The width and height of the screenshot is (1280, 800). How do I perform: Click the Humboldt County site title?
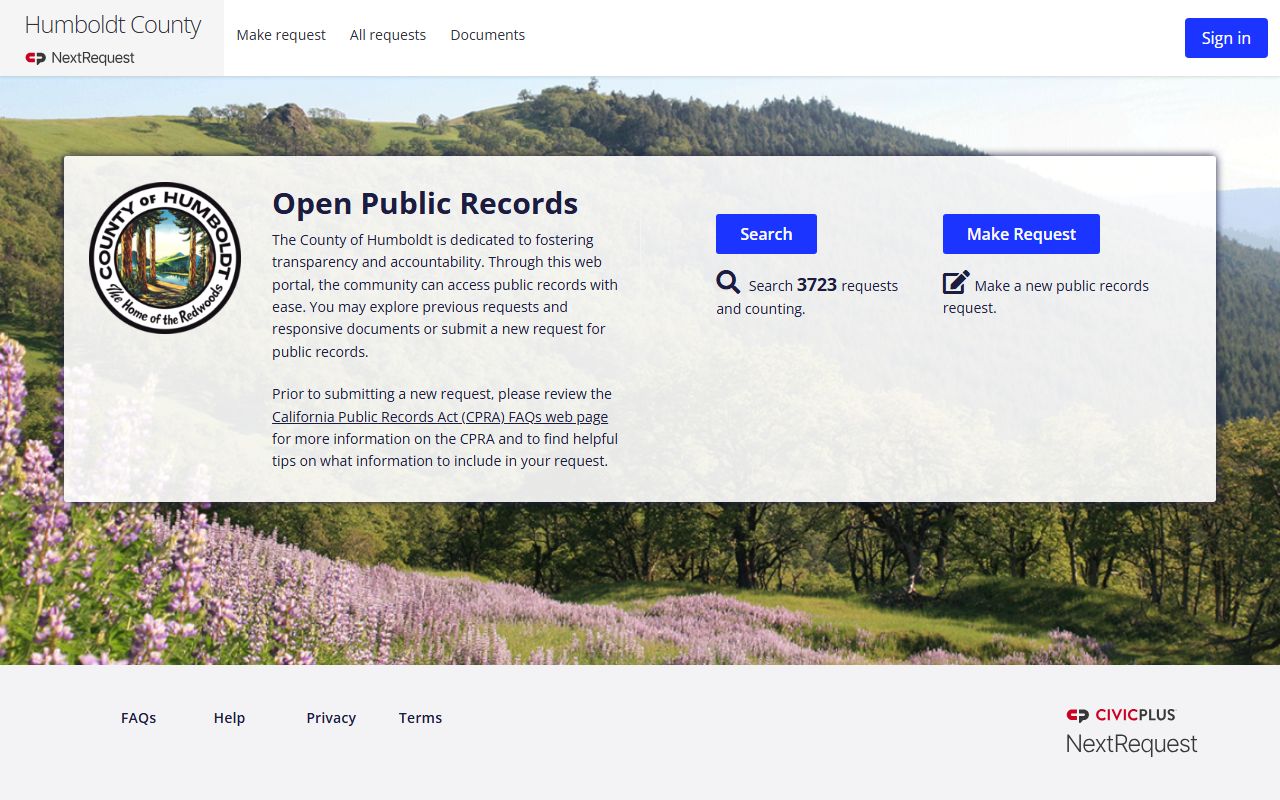tap(113, 25)
